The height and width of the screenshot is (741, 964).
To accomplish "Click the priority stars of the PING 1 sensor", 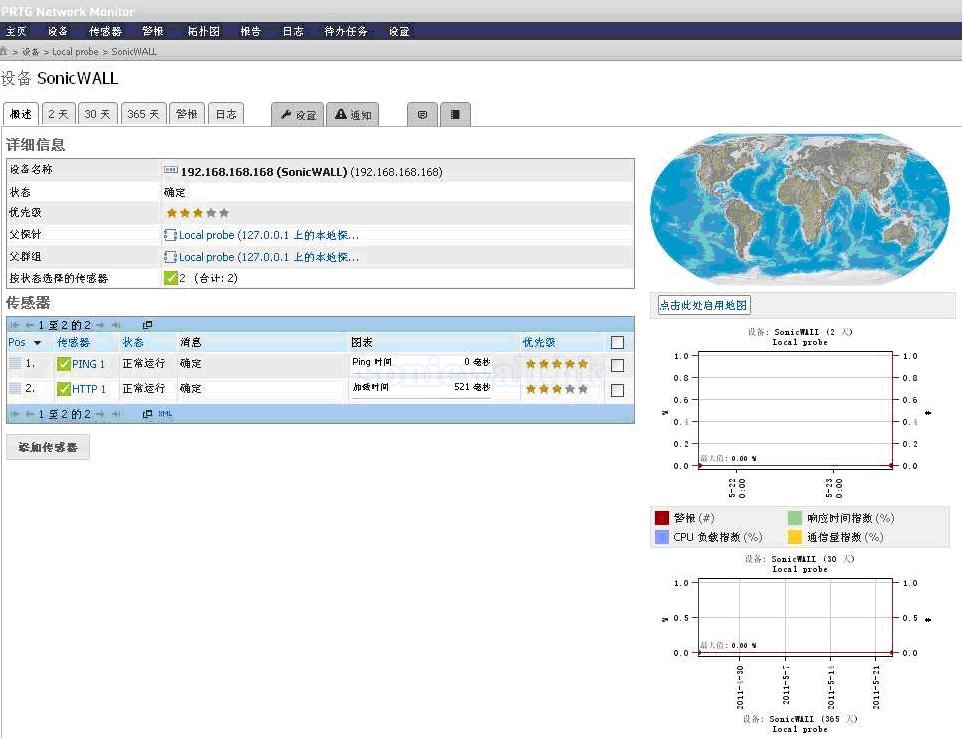I will pos(557,364).
